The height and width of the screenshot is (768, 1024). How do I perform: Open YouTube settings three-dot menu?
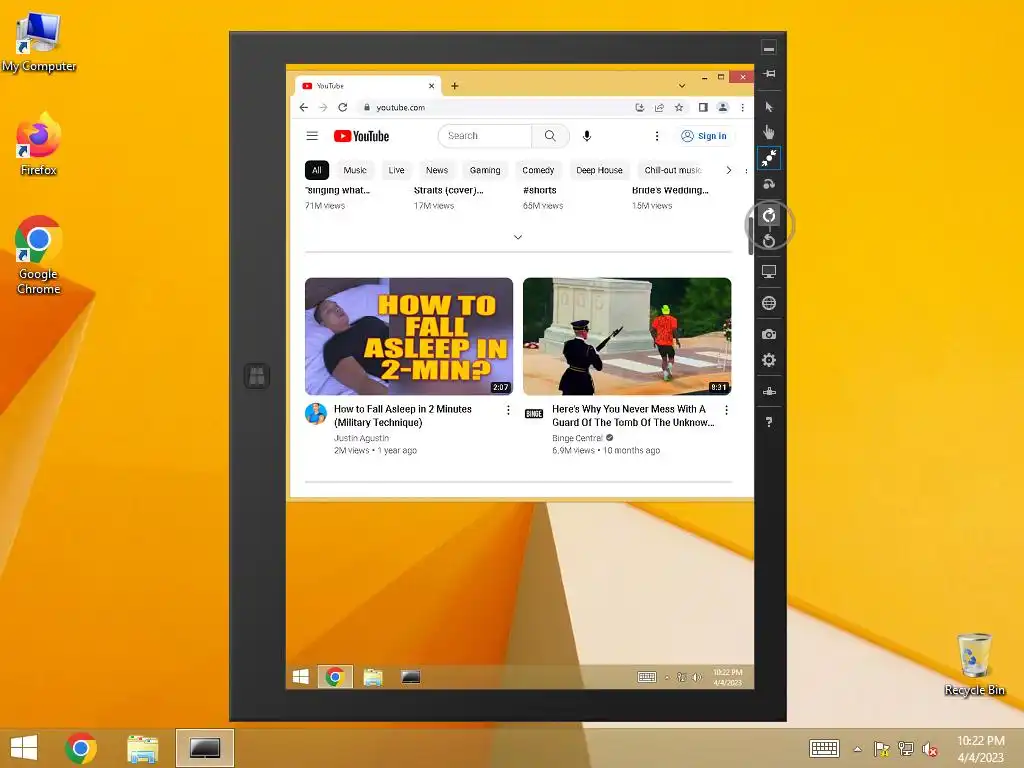point(657,136)
